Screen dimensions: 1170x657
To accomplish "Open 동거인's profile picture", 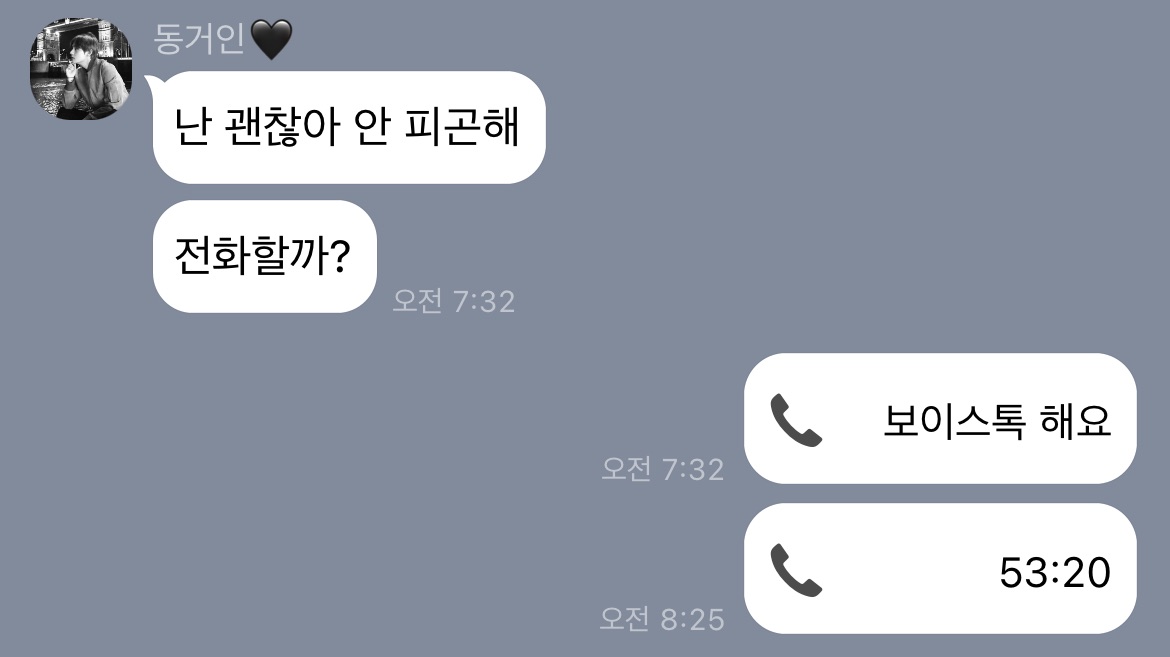I will tap(81, 69).
